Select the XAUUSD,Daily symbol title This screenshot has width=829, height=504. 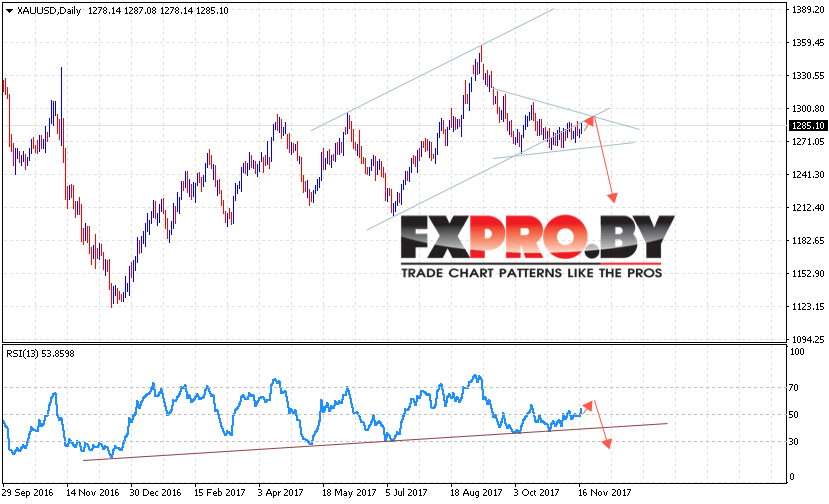[x=49, y=11]
